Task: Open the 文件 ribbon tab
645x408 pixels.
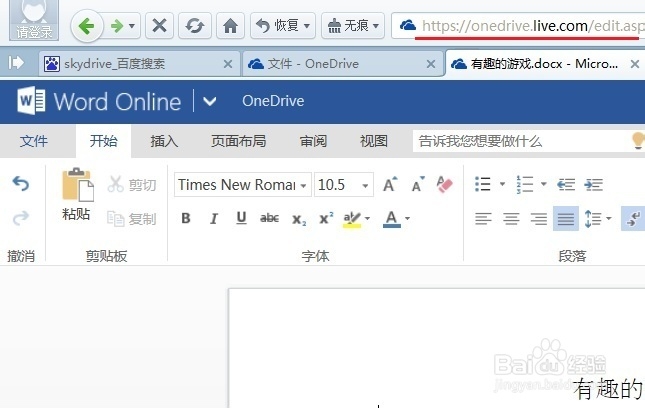Action: point(34,141)
